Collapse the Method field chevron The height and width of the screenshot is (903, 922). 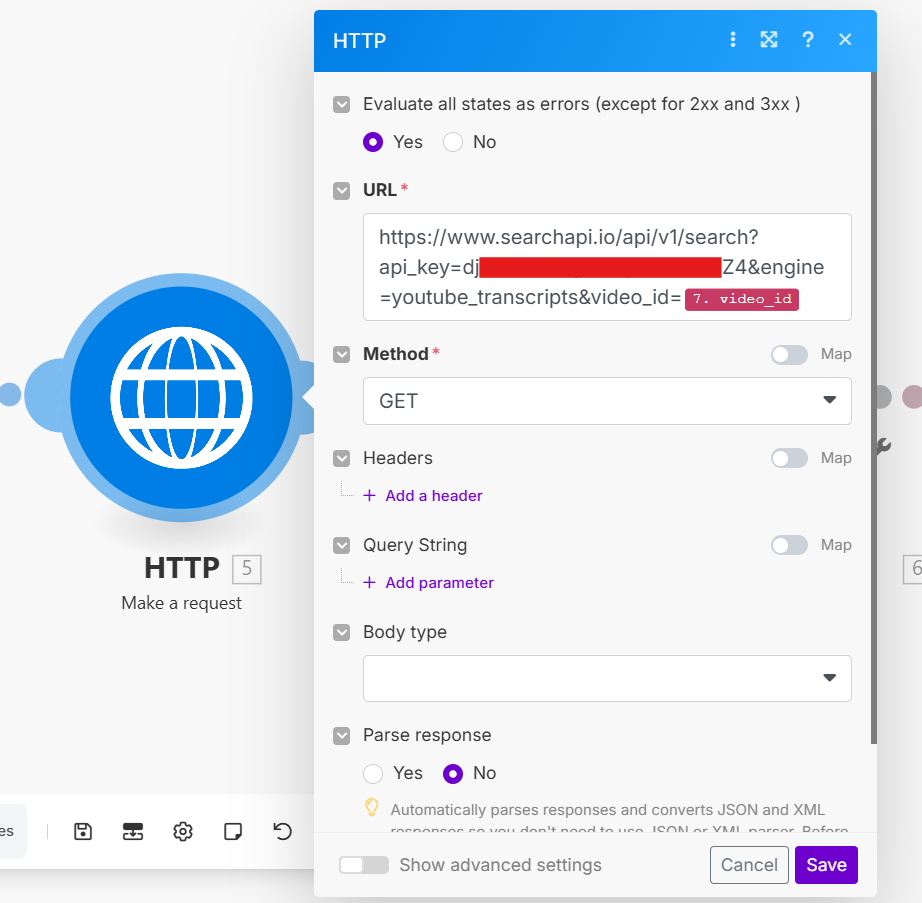click(342, 354)
